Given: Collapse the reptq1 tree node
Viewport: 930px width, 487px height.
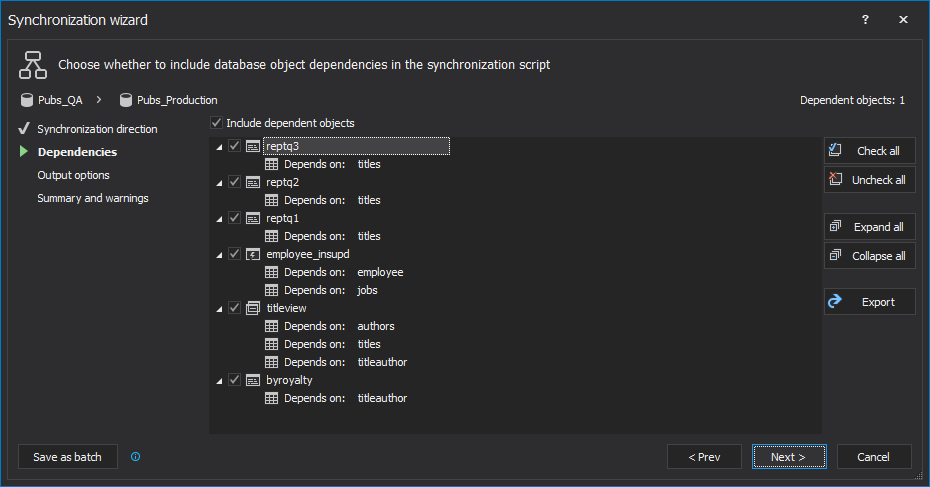Looking at the screenshot, I should tap(220, 218).
